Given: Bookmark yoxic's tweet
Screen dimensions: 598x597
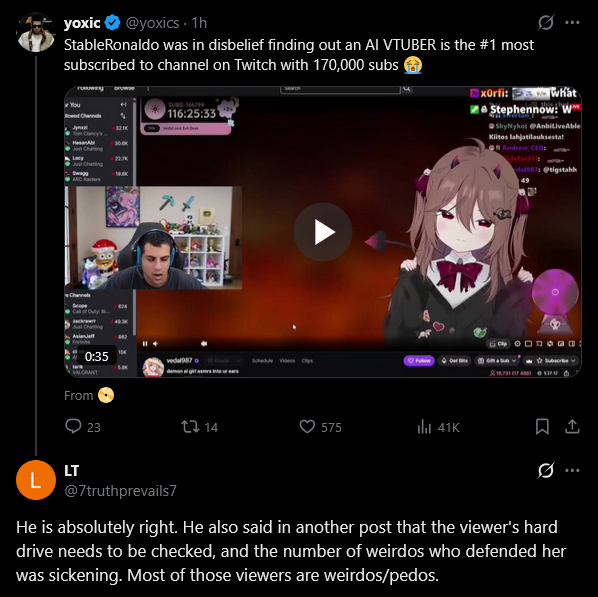Looking at the screenshot, I should coord(542,427).
